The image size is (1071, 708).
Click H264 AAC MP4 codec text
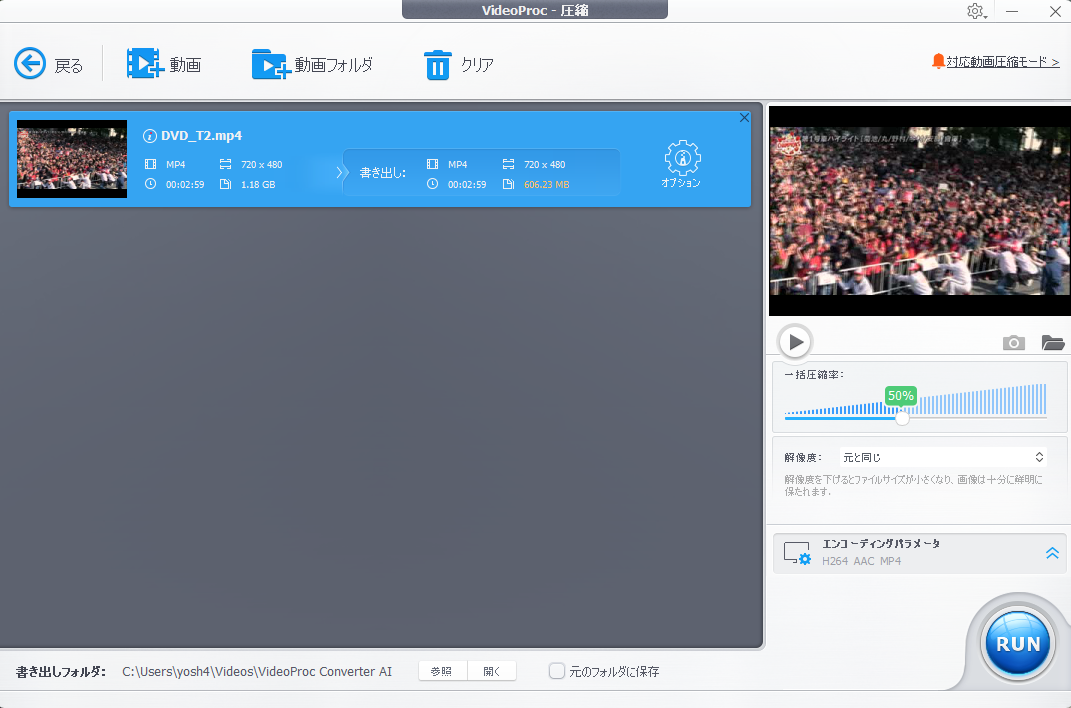(861, 561)
